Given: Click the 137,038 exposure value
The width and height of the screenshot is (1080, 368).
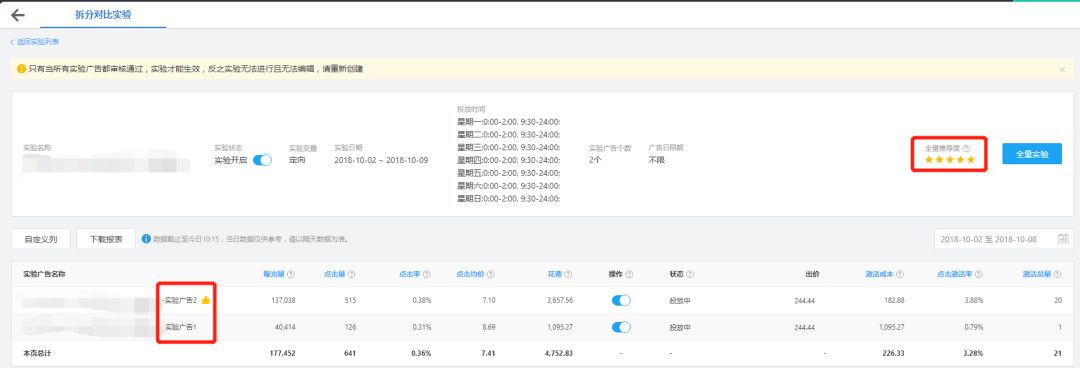Looking at the screenshot, I should (x=283, y=300).
